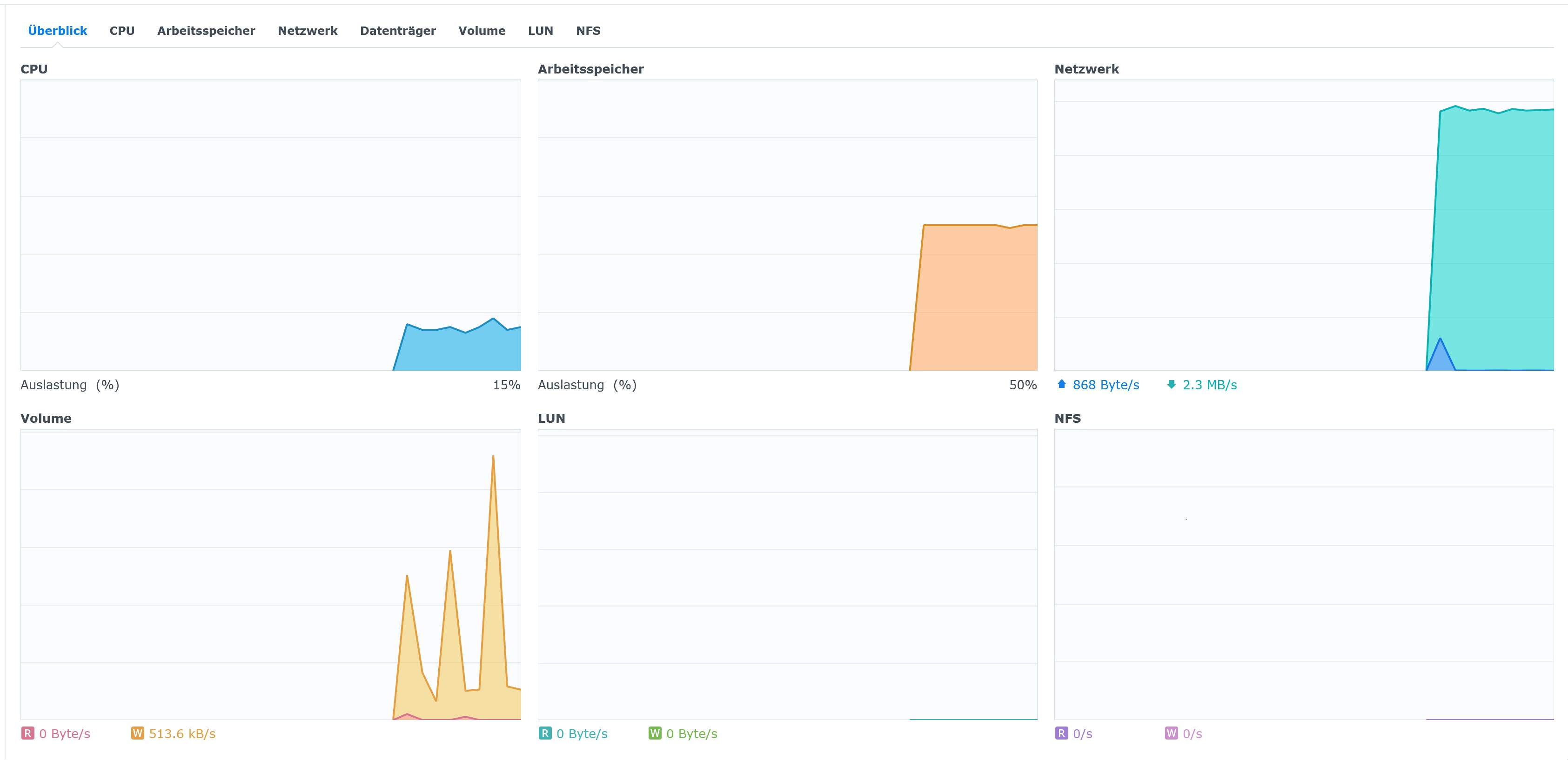The image size is (1568, 760).
Task: Open the LUN tab
Action: click(540, 30)
